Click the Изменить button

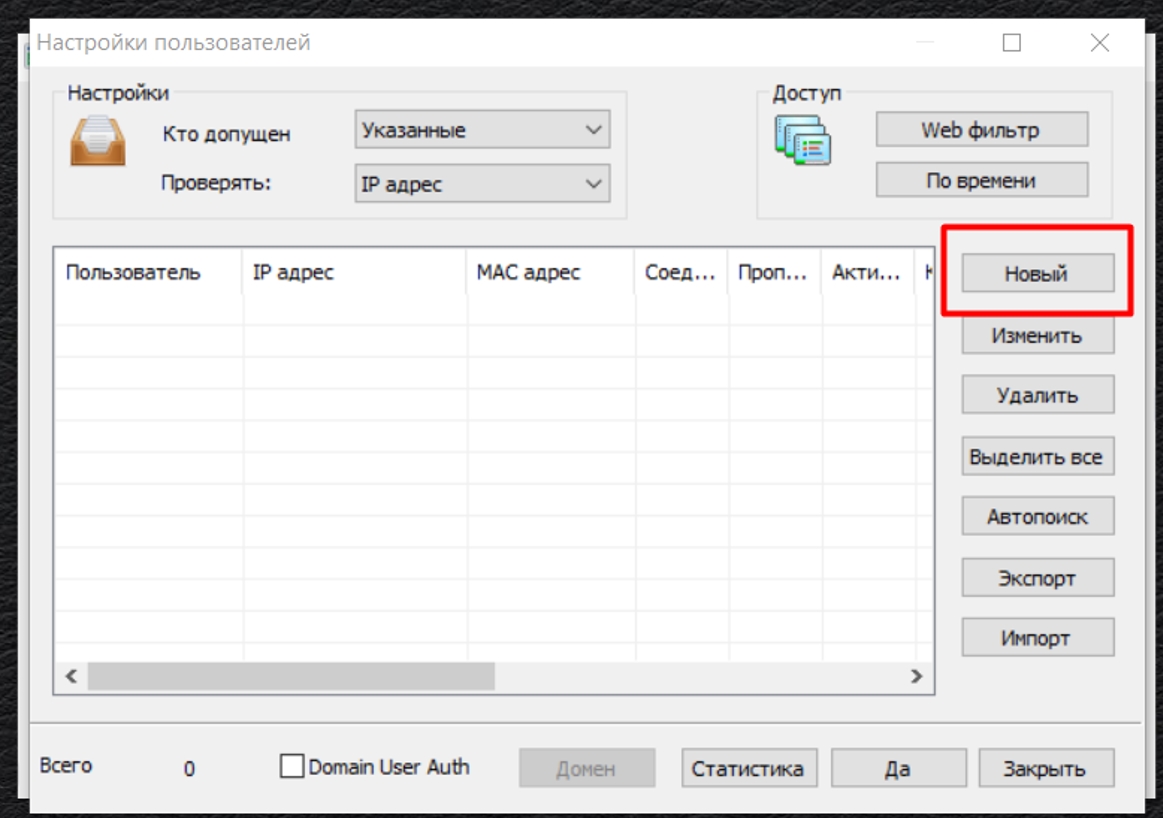[x=1038, y=335]
